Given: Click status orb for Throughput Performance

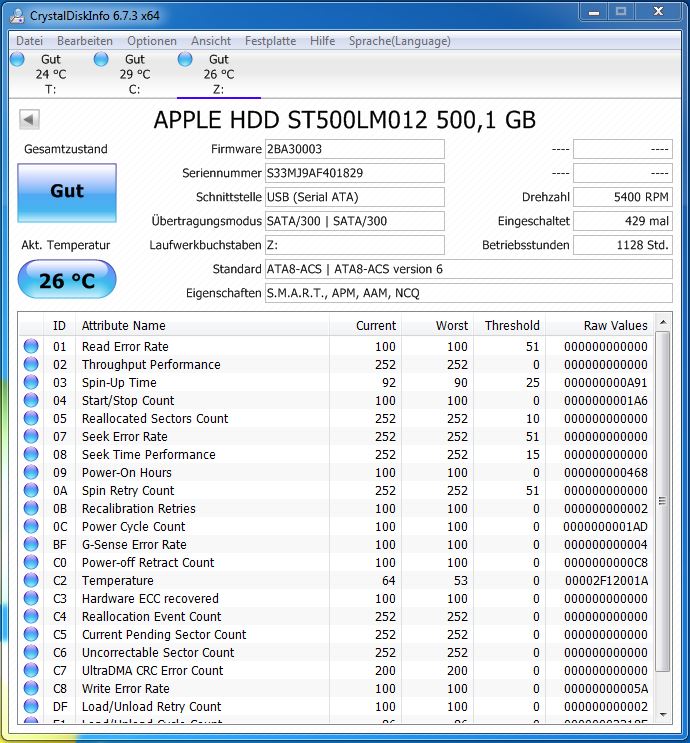Looking at the screenshot, I should [31, 364].
